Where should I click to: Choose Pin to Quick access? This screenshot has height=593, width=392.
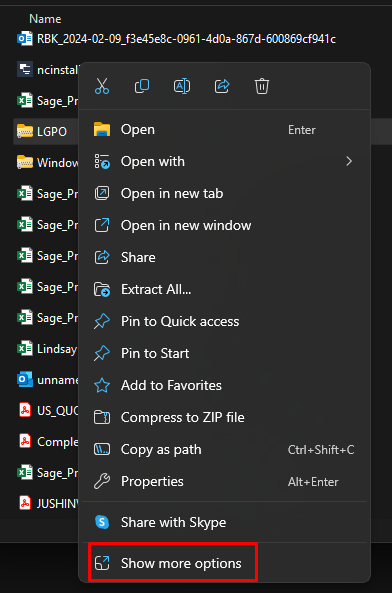225,321
